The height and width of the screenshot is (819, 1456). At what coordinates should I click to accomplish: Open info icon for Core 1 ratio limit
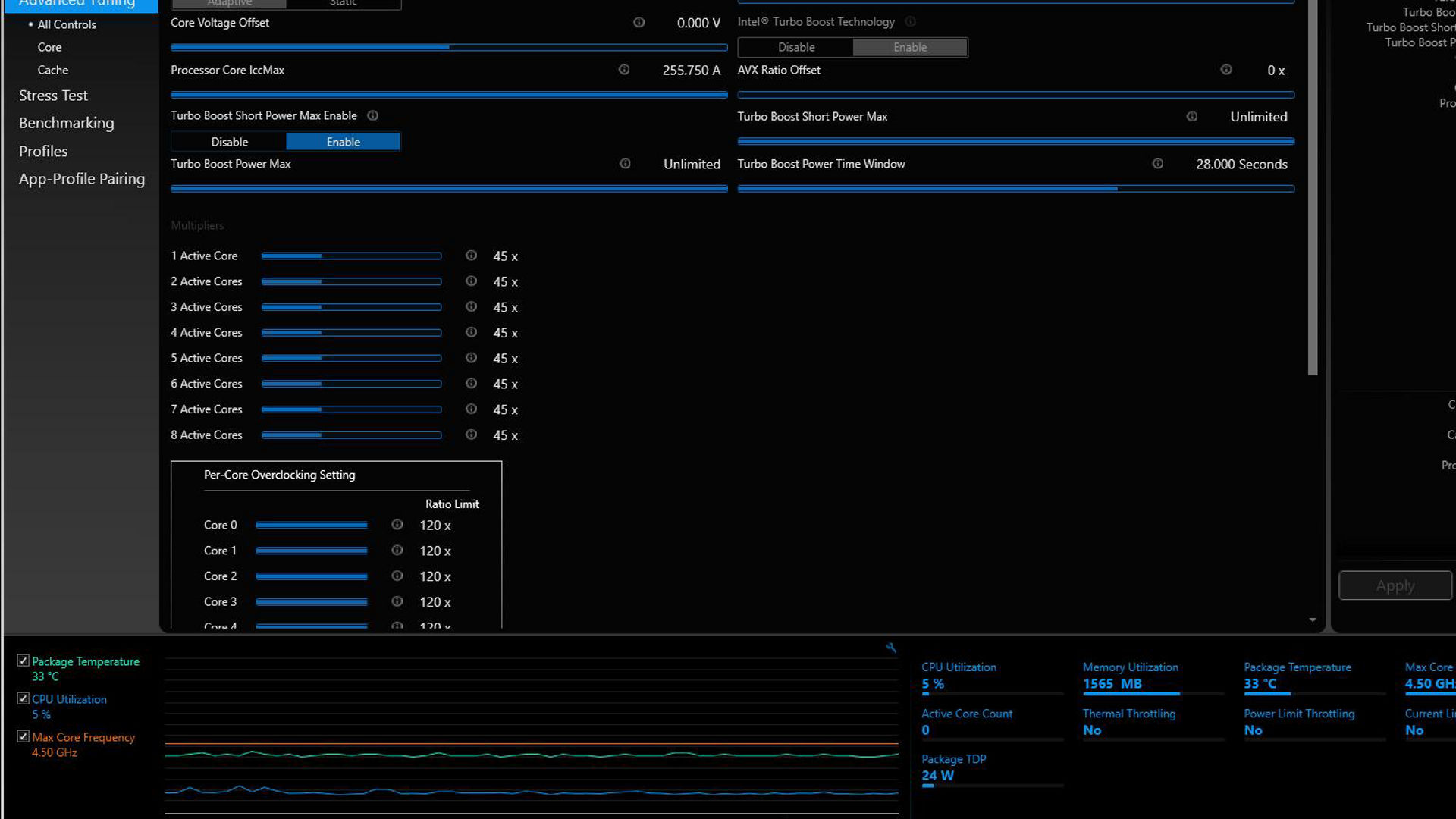(x=397, y=551)
